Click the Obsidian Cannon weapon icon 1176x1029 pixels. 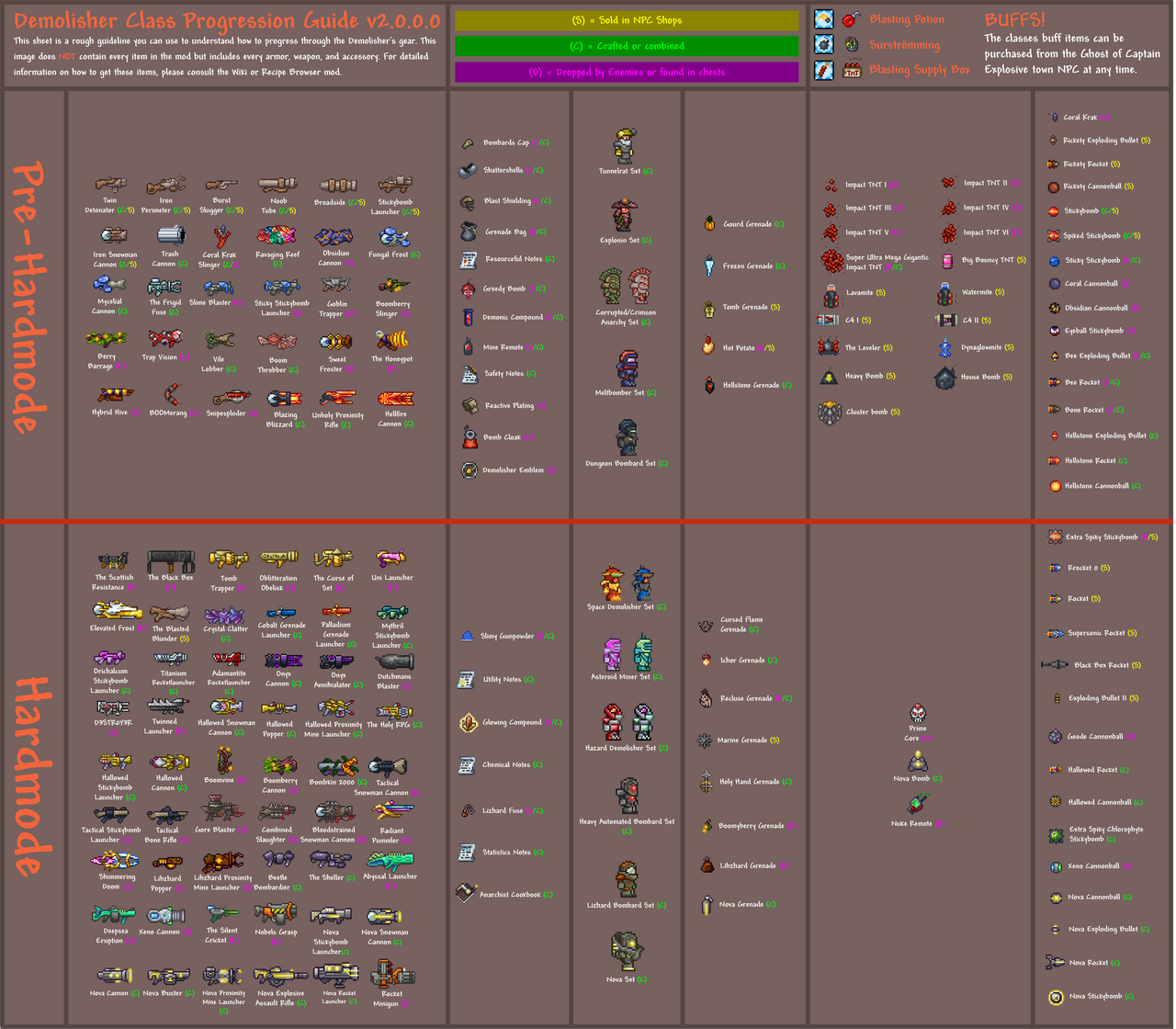tap(334, 237)
